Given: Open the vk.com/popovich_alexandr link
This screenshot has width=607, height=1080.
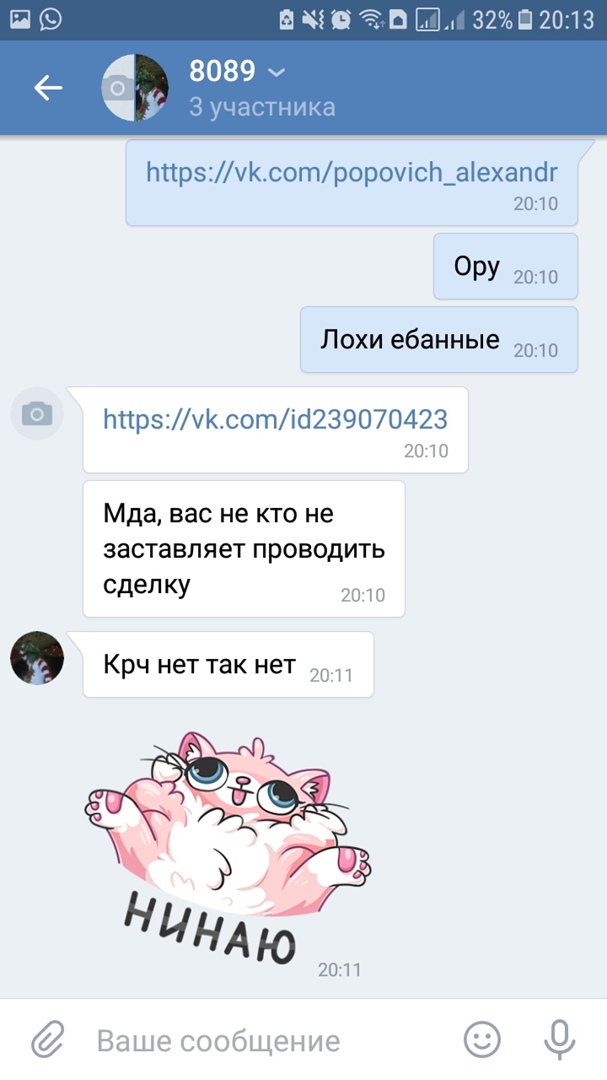Looking at the screenshot, I should point(351,172).
